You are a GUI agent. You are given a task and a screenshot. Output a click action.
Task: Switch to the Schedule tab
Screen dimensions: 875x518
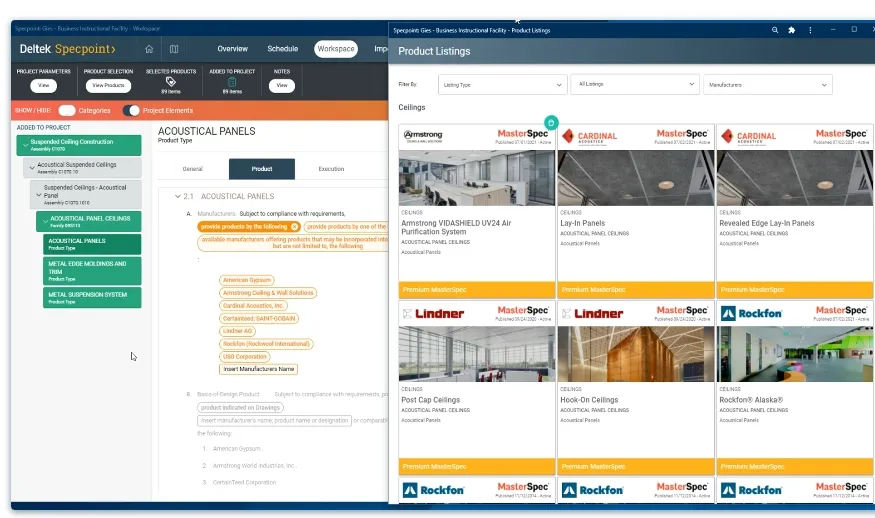pyautogui.click(x=282, y=49)
